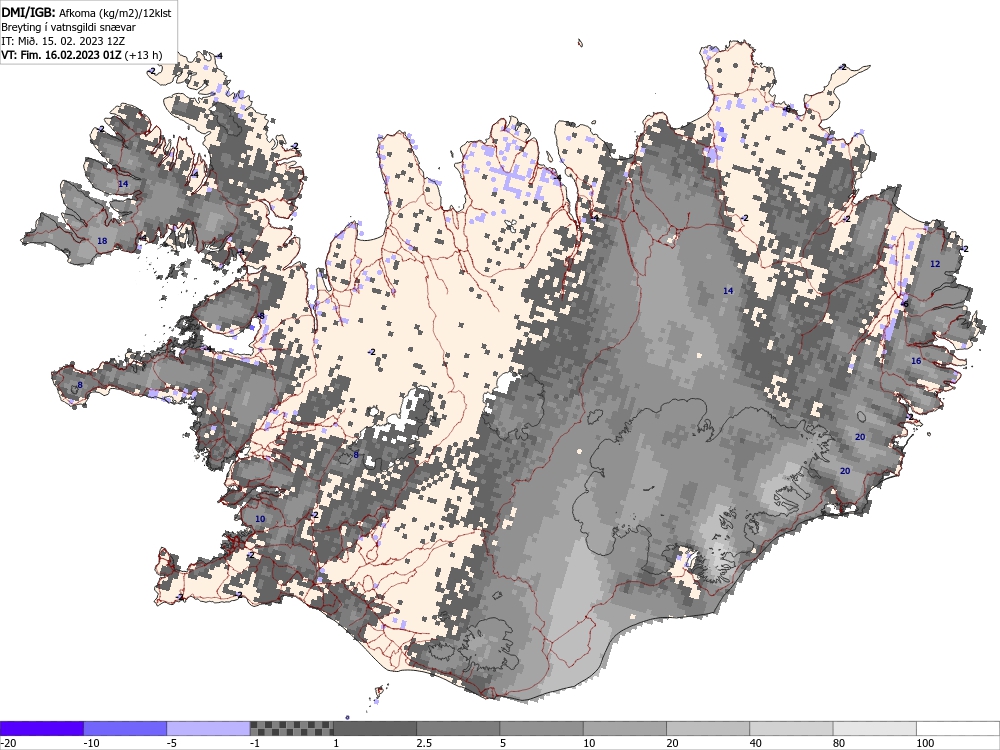1000x750 pixels.
Task: Click the 'VT: Fim. 16.02.2023 01Z' valid time
Action: (x=61, y=55)
